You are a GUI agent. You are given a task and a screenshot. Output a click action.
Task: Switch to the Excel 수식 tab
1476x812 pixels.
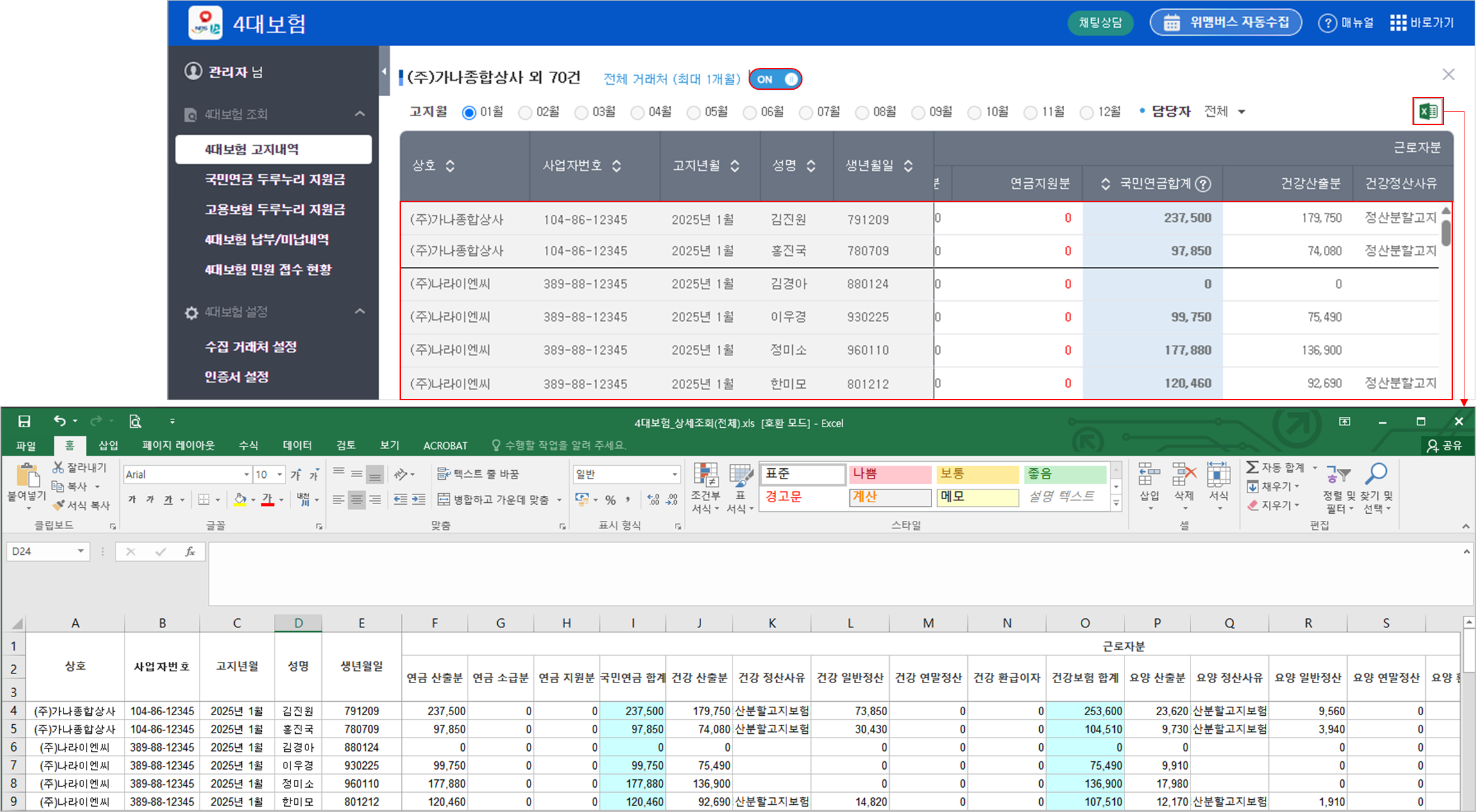tap(248, 446)
